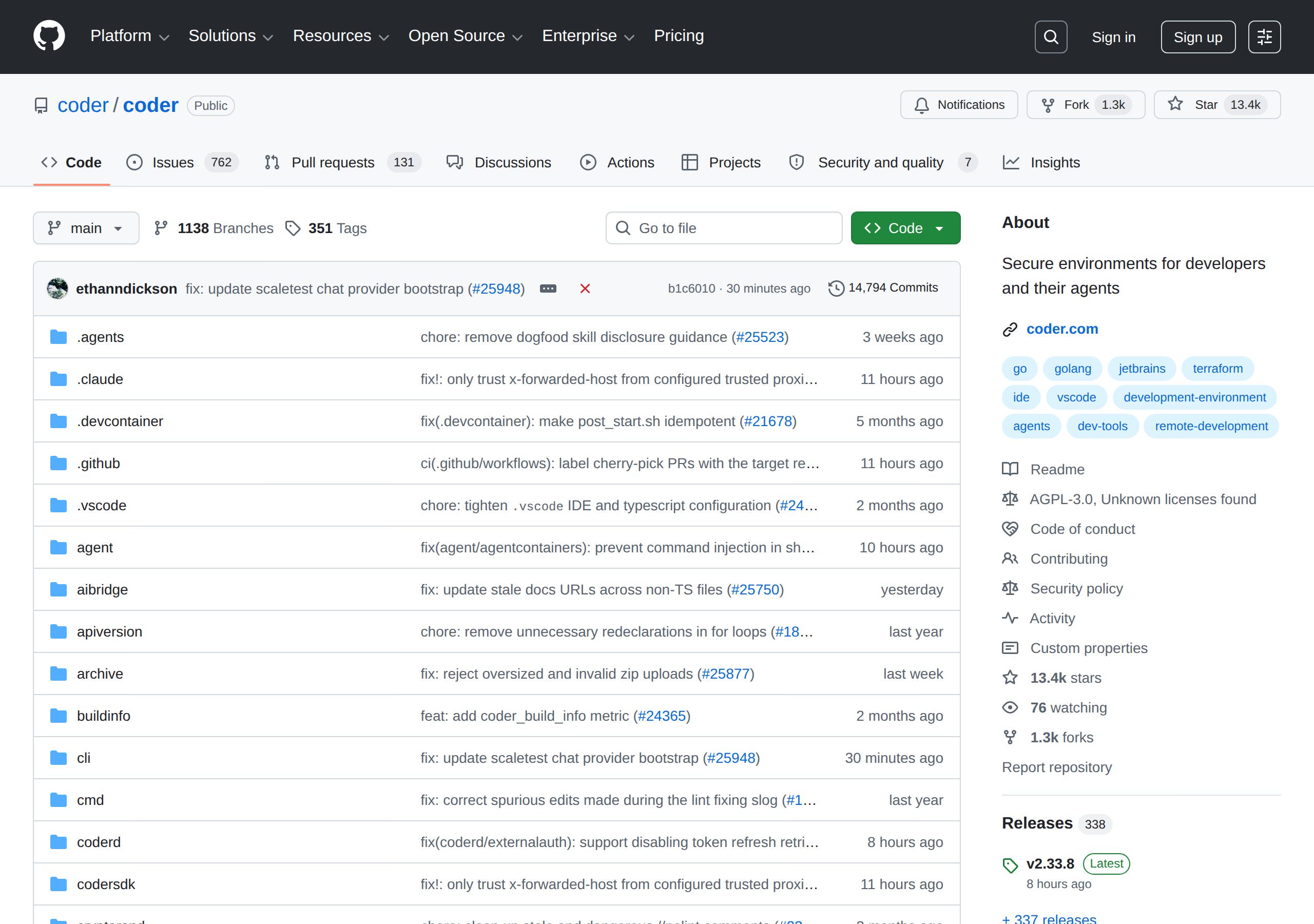The height and width of the screenshot is (924, 1314).
Task: Click the failed status red X icon
Action: pyautogui.click(x=585, y=288)
